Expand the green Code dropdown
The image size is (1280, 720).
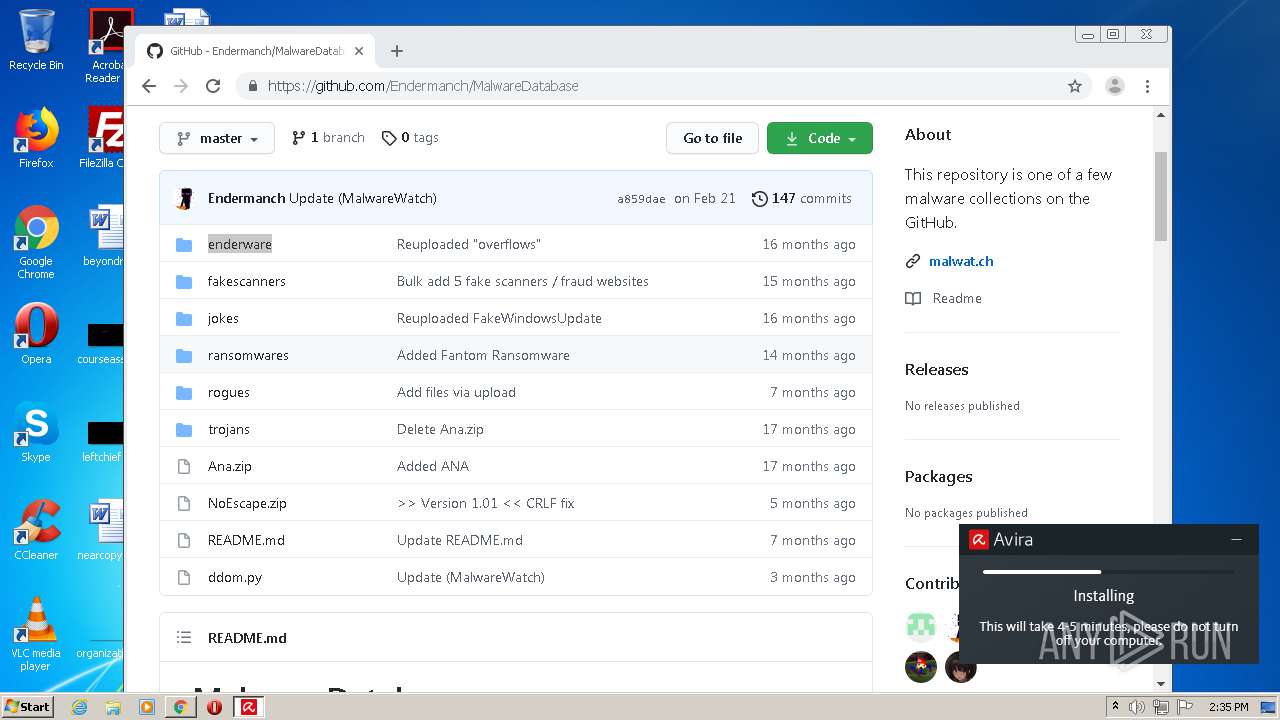[820, 138]
